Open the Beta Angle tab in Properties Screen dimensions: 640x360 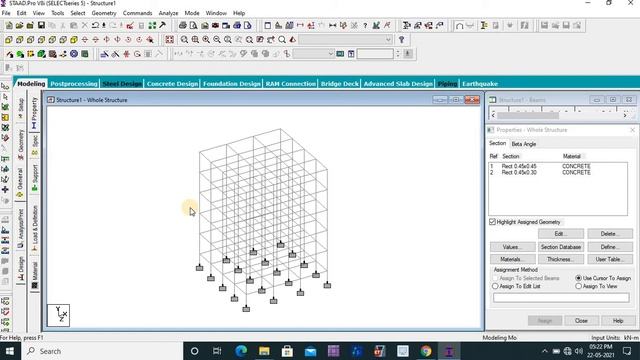tap(524, 144)
